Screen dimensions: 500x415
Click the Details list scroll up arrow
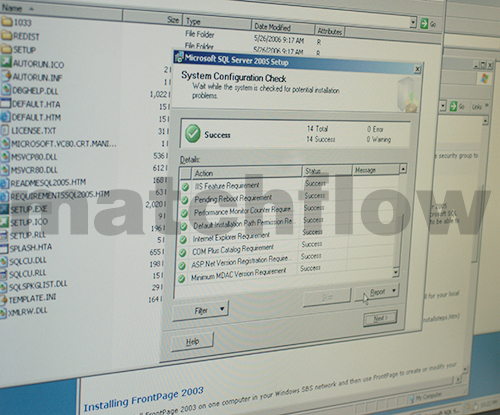(x=403, y=169)
